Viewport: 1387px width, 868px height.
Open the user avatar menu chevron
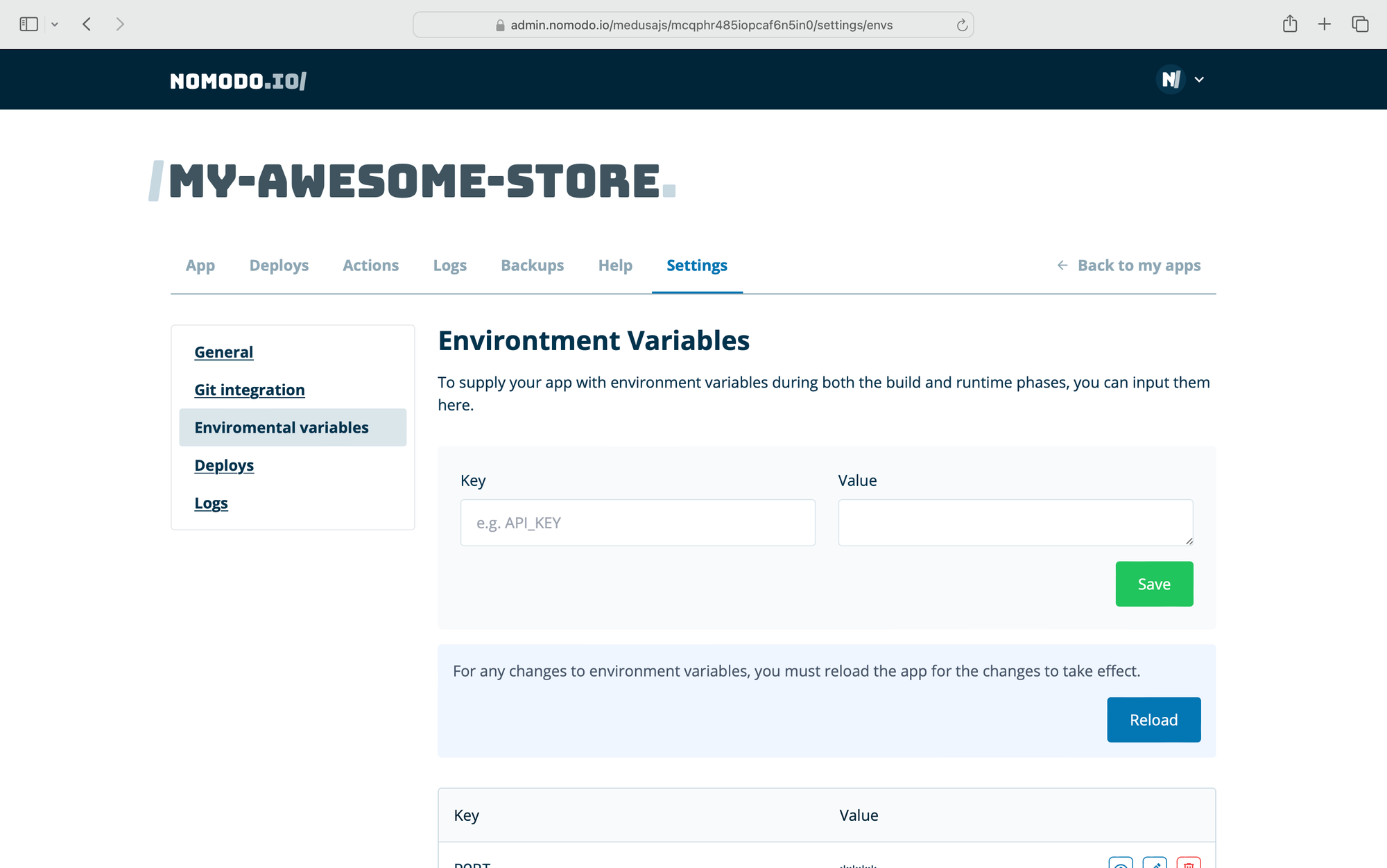1199,80
